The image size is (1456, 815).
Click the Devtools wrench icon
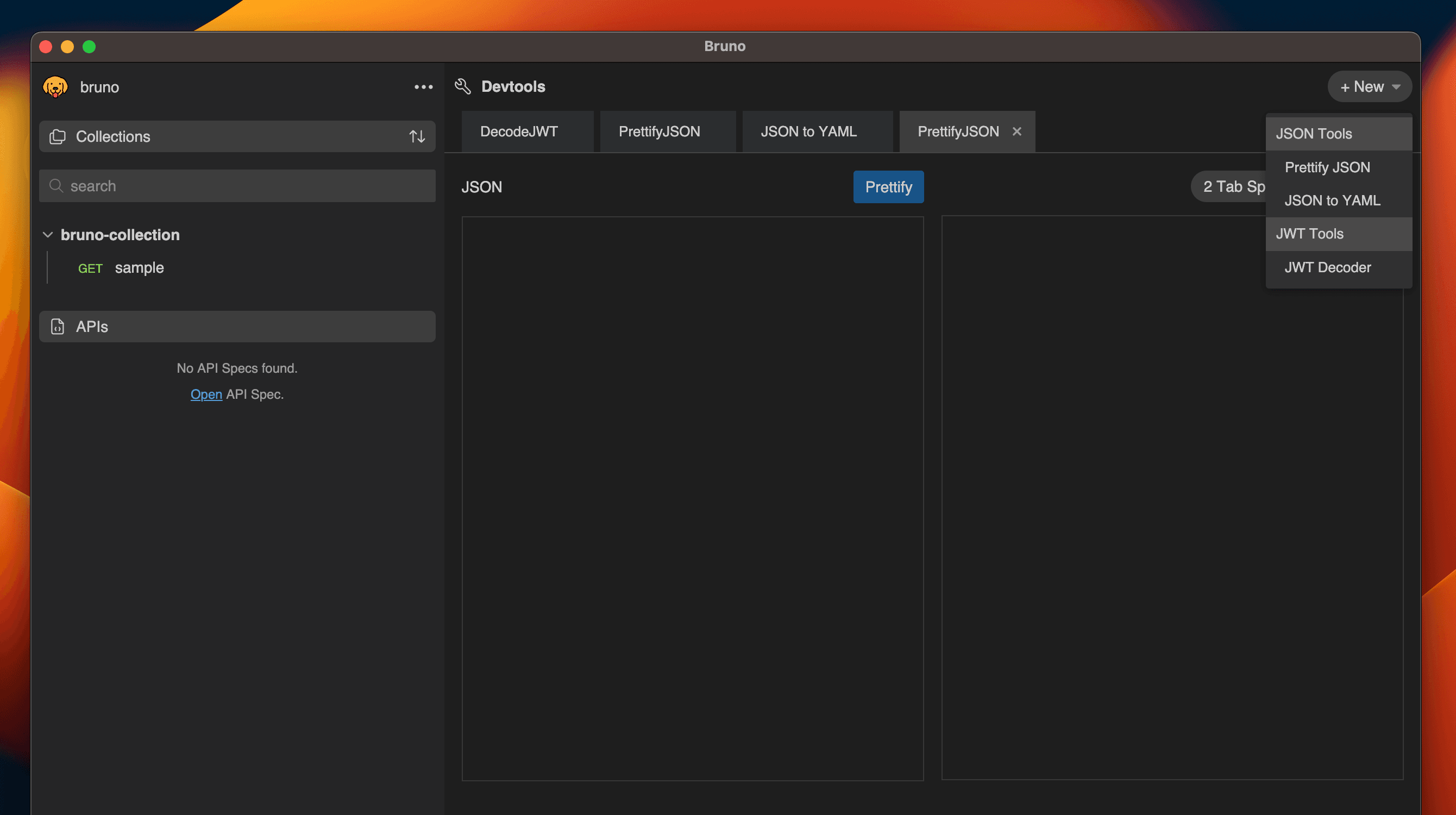point(463,86)
